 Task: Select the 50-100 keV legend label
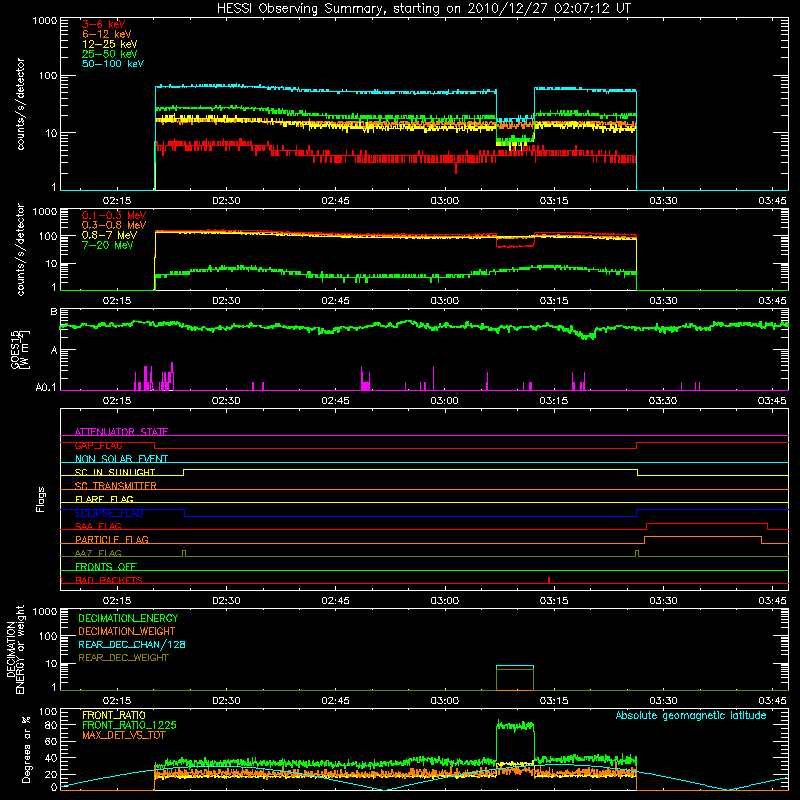(x=113, y=64)
